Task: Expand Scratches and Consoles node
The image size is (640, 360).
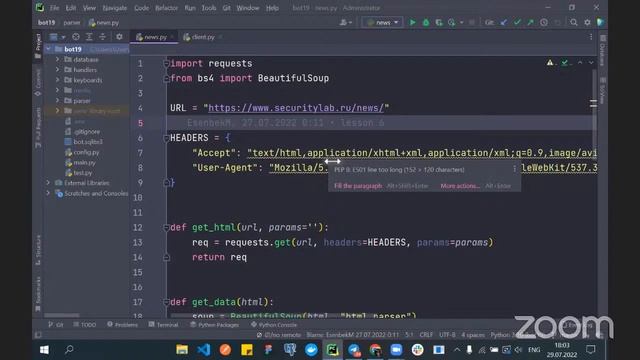Action: (49, 193)
